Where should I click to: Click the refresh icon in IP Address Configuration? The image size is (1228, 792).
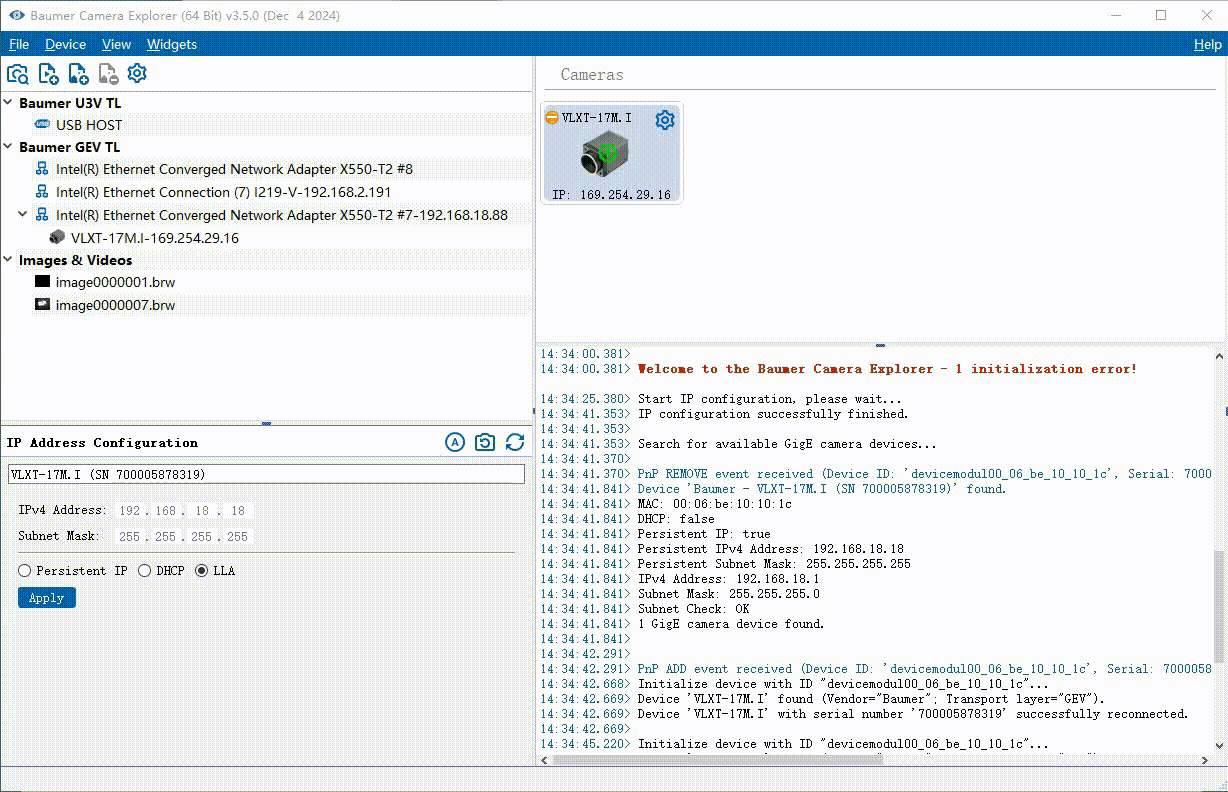pyautogui.click(x=515, y=442)
